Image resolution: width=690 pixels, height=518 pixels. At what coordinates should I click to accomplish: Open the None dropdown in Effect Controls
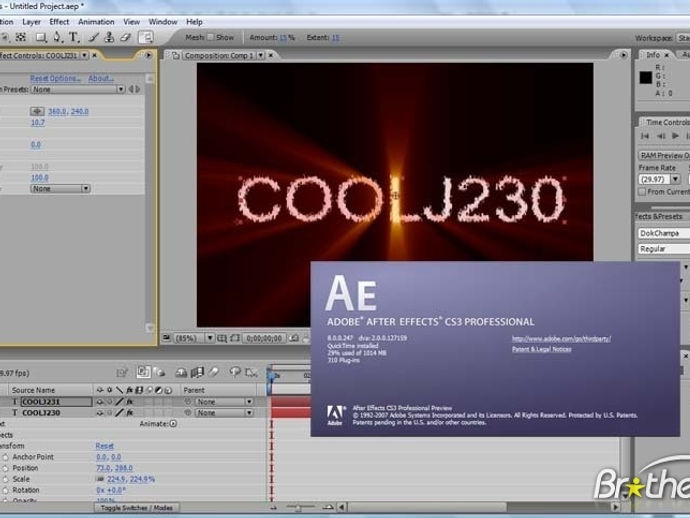click(x=60, y=188)
